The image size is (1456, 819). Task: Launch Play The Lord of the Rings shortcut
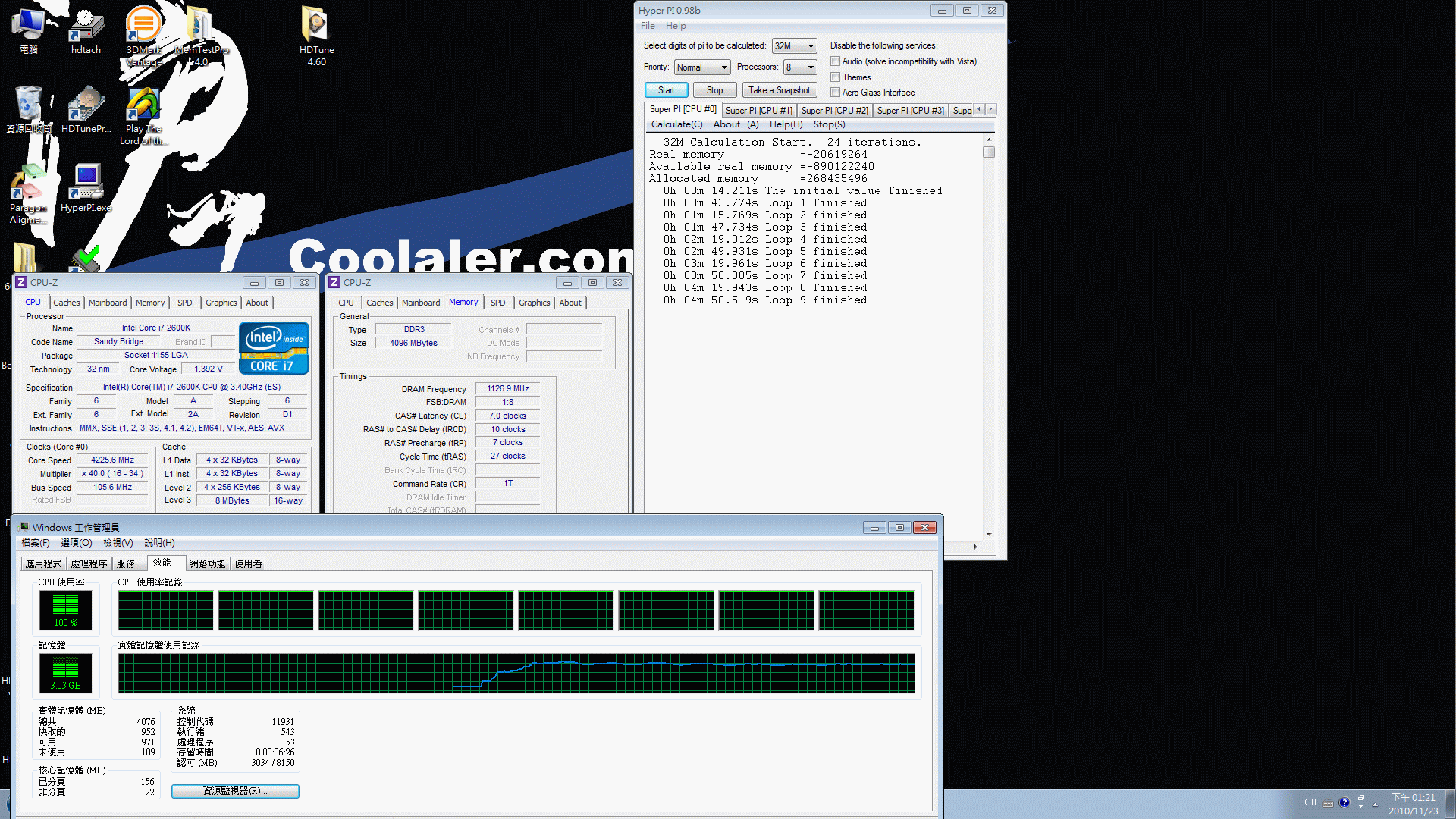[143, 116]
